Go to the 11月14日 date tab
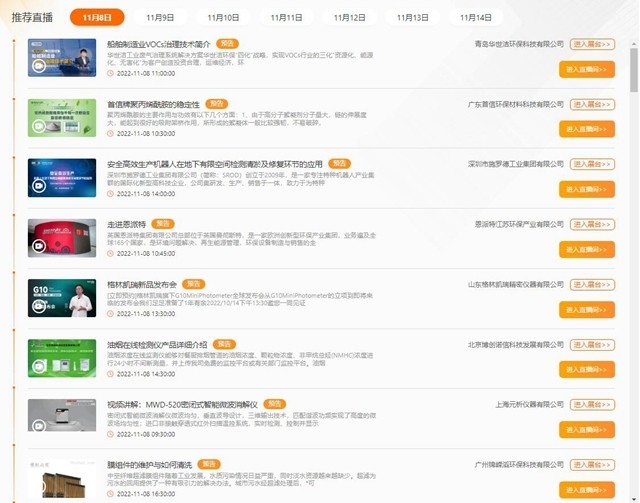The image size is (640, 503). click(x=475, y=17)
